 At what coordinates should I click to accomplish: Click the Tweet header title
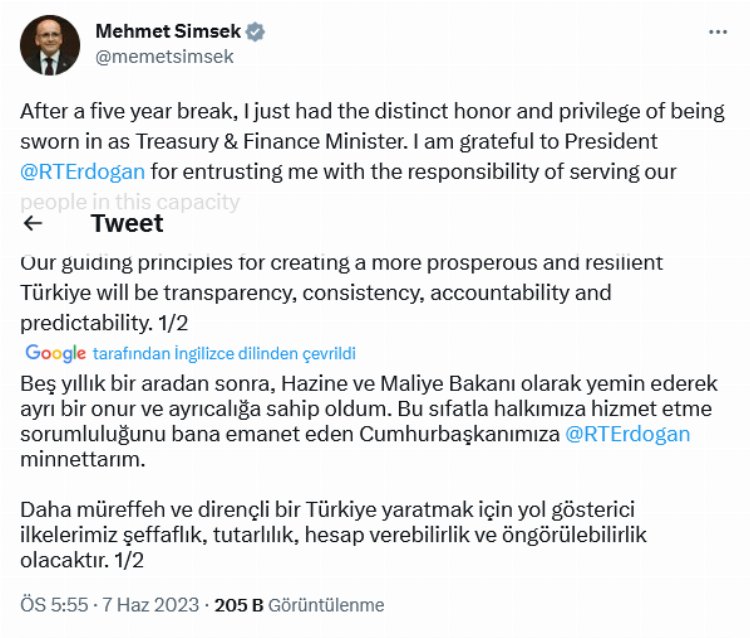click(127, 223)
